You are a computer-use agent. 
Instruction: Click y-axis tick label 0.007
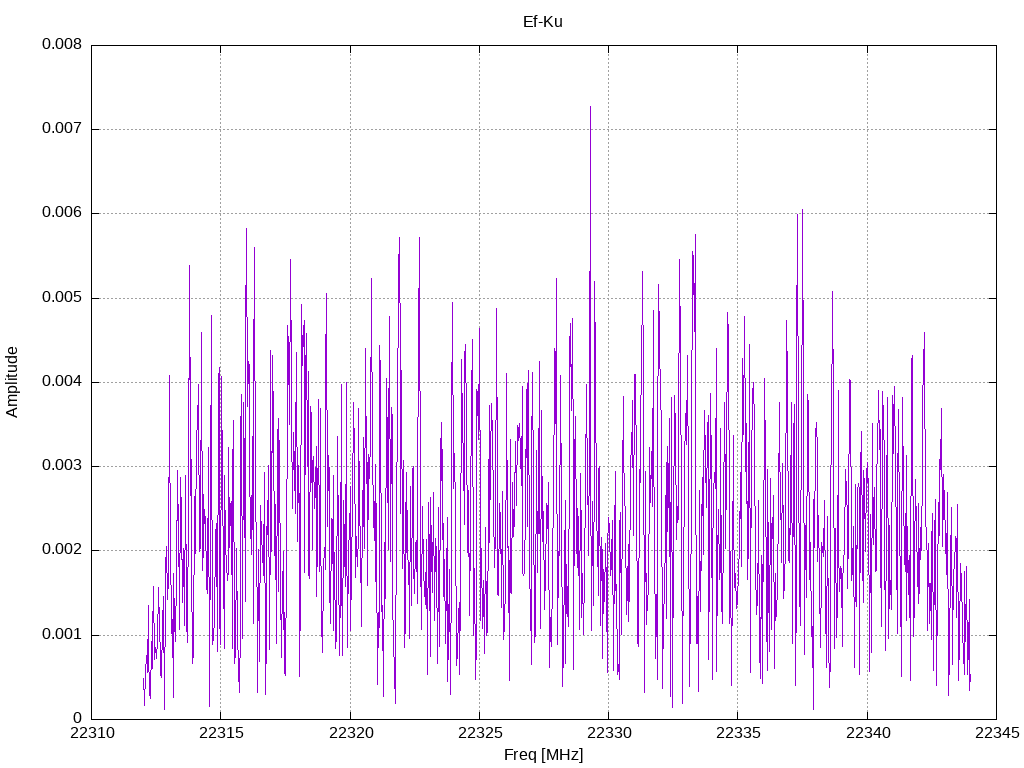point(62,129)
